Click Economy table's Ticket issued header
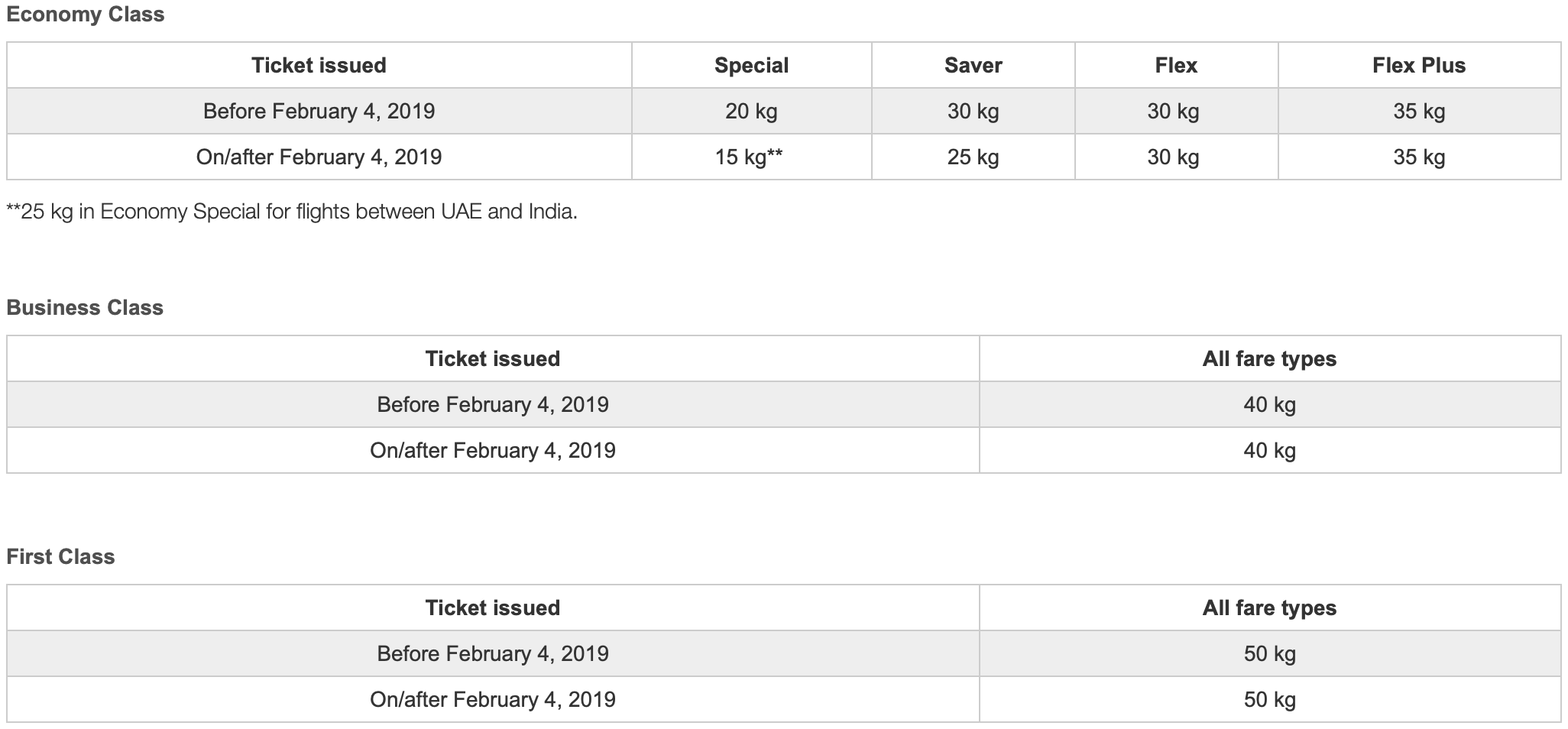Viewport: 1568px width, 729px height. pos(319,65)
